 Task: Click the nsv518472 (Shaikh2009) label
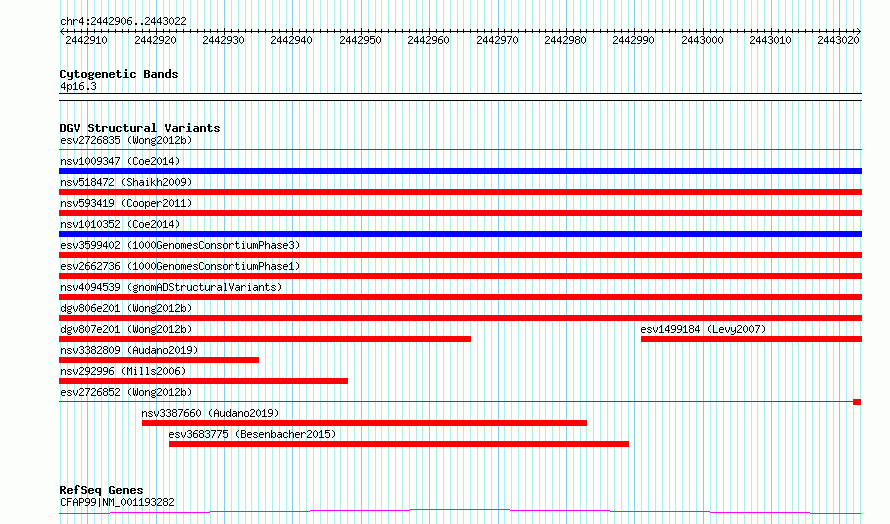click(126, 182)
